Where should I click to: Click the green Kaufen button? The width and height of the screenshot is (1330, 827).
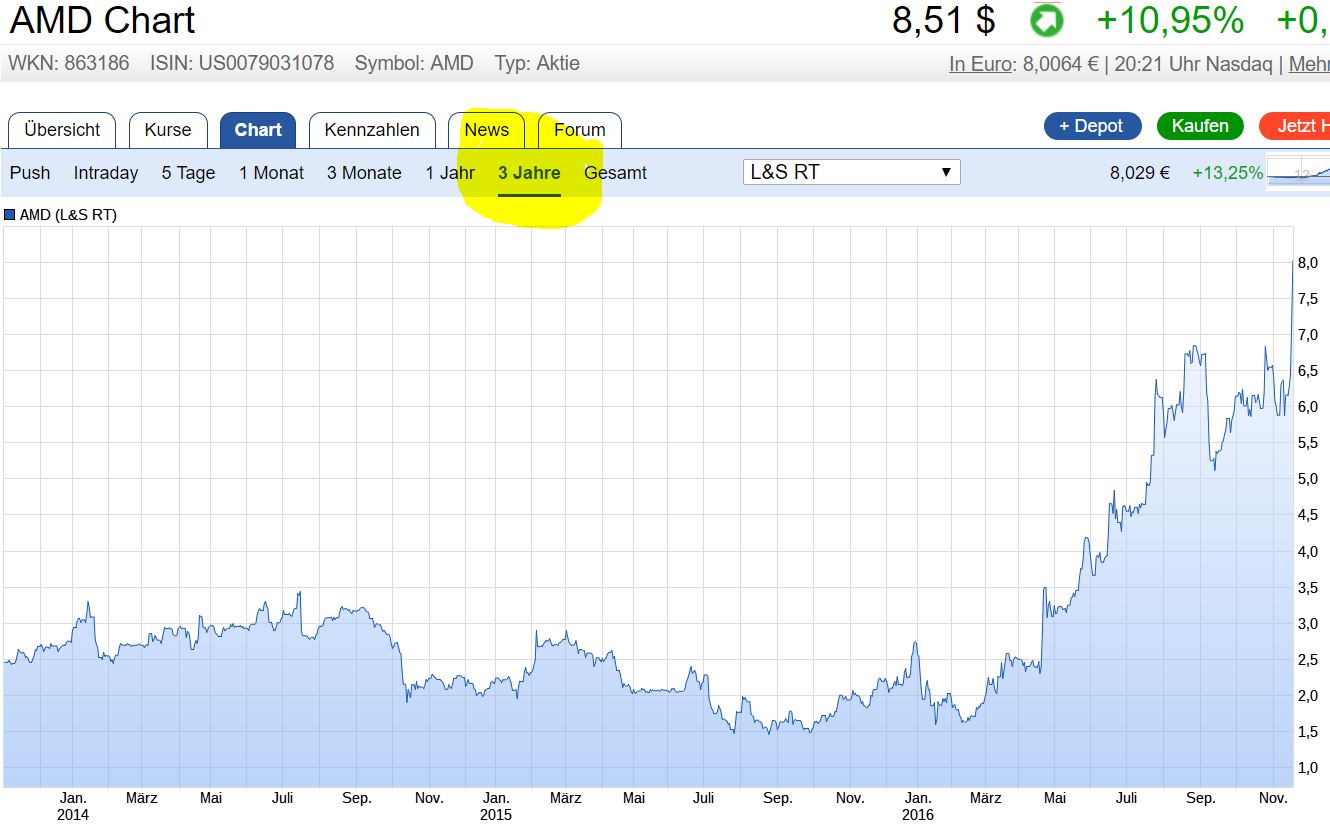(1200, 126)
